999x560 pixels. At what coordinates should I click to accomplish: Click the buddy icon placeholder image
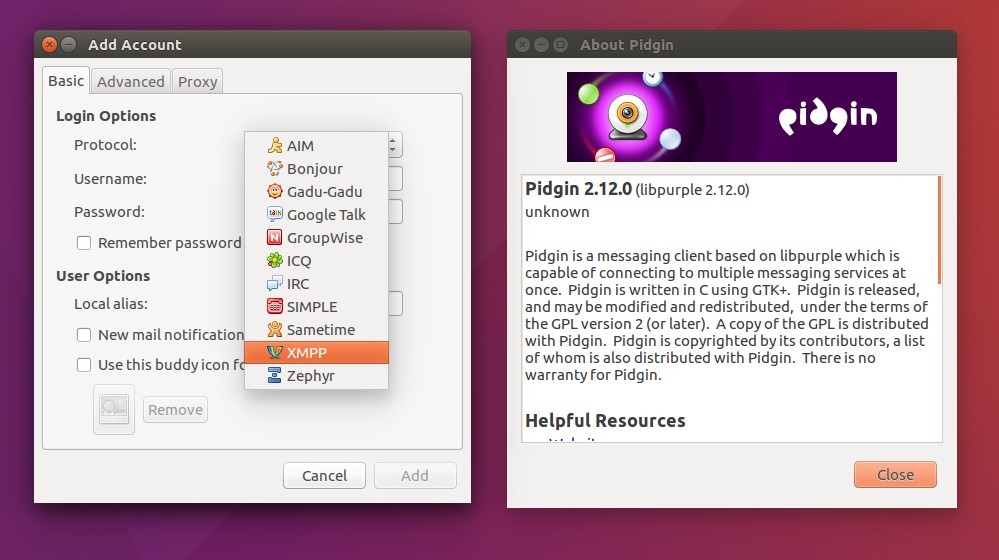click(114, 409)
